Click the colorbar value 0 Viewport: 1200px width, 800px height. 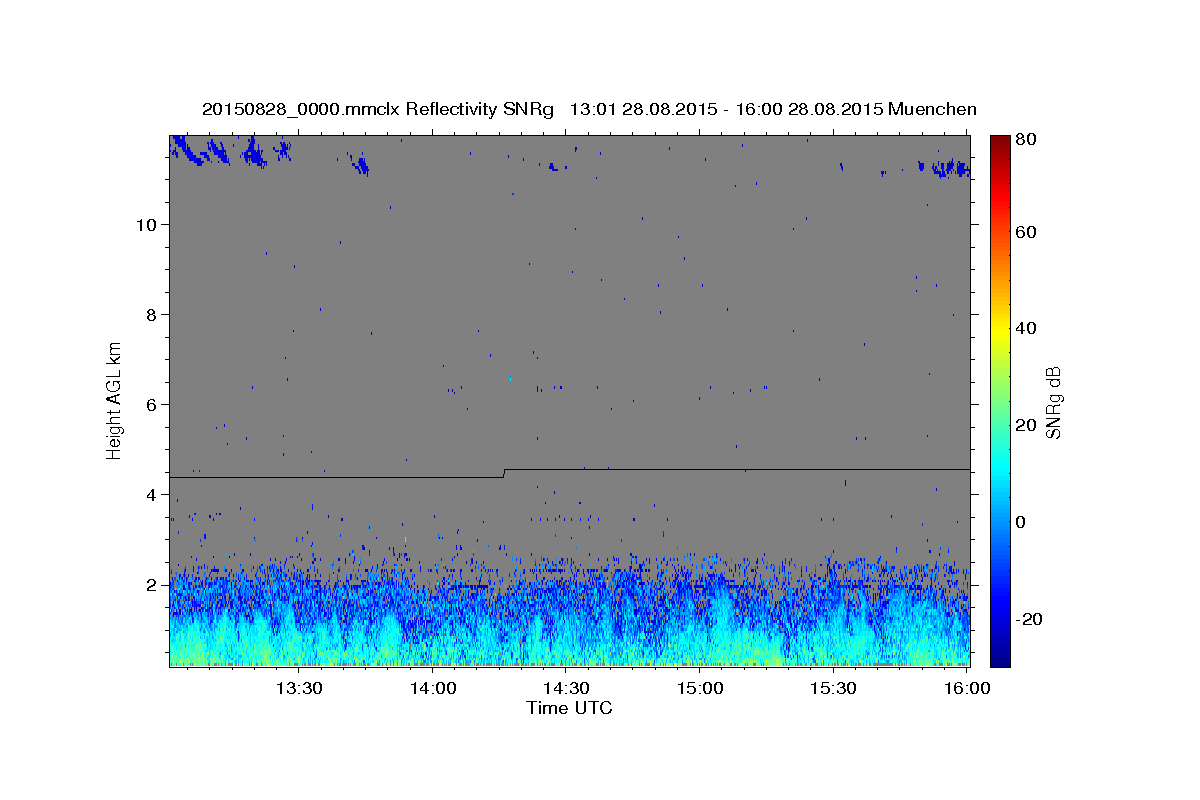[1022, 522]
